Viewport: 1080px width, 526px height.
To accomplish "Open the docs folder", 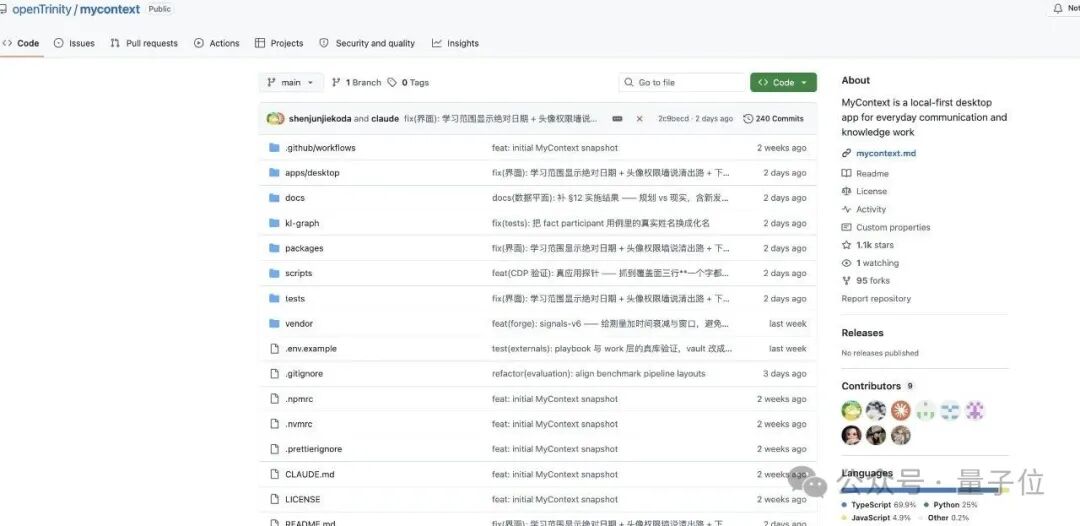I will 295,198.
